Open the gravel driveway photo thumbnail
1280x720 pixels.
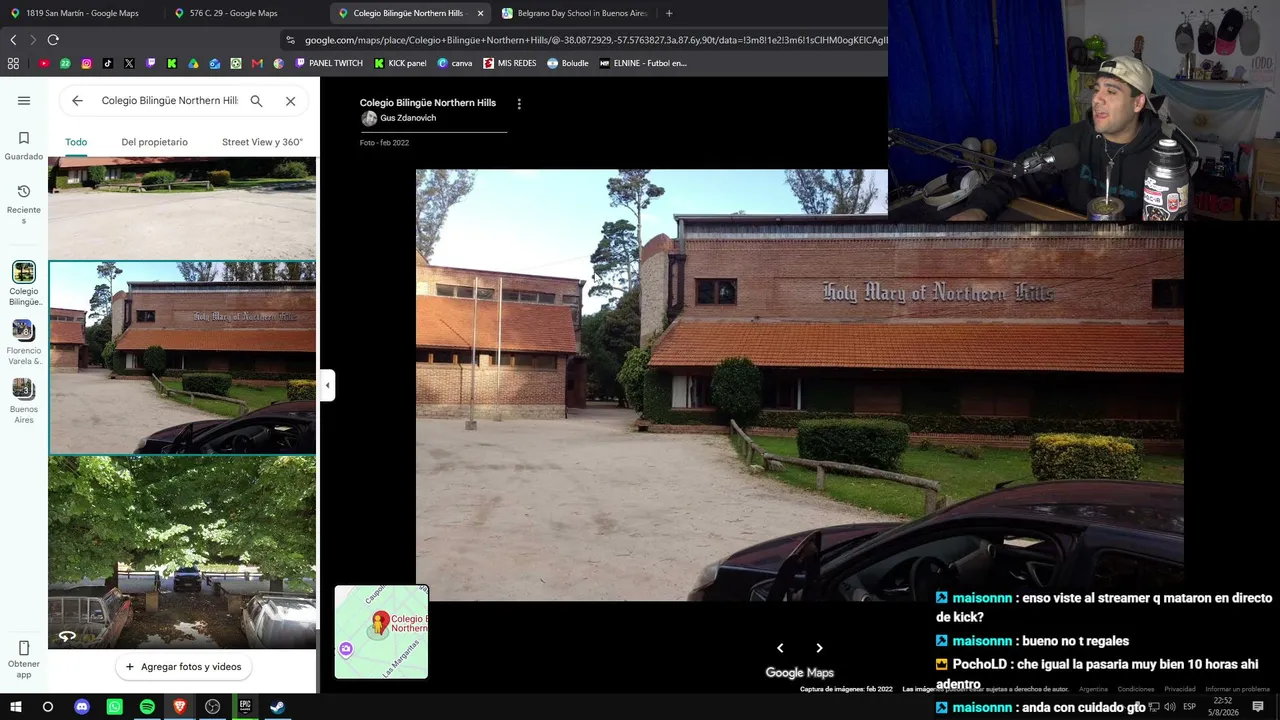[x=182, y=208]
